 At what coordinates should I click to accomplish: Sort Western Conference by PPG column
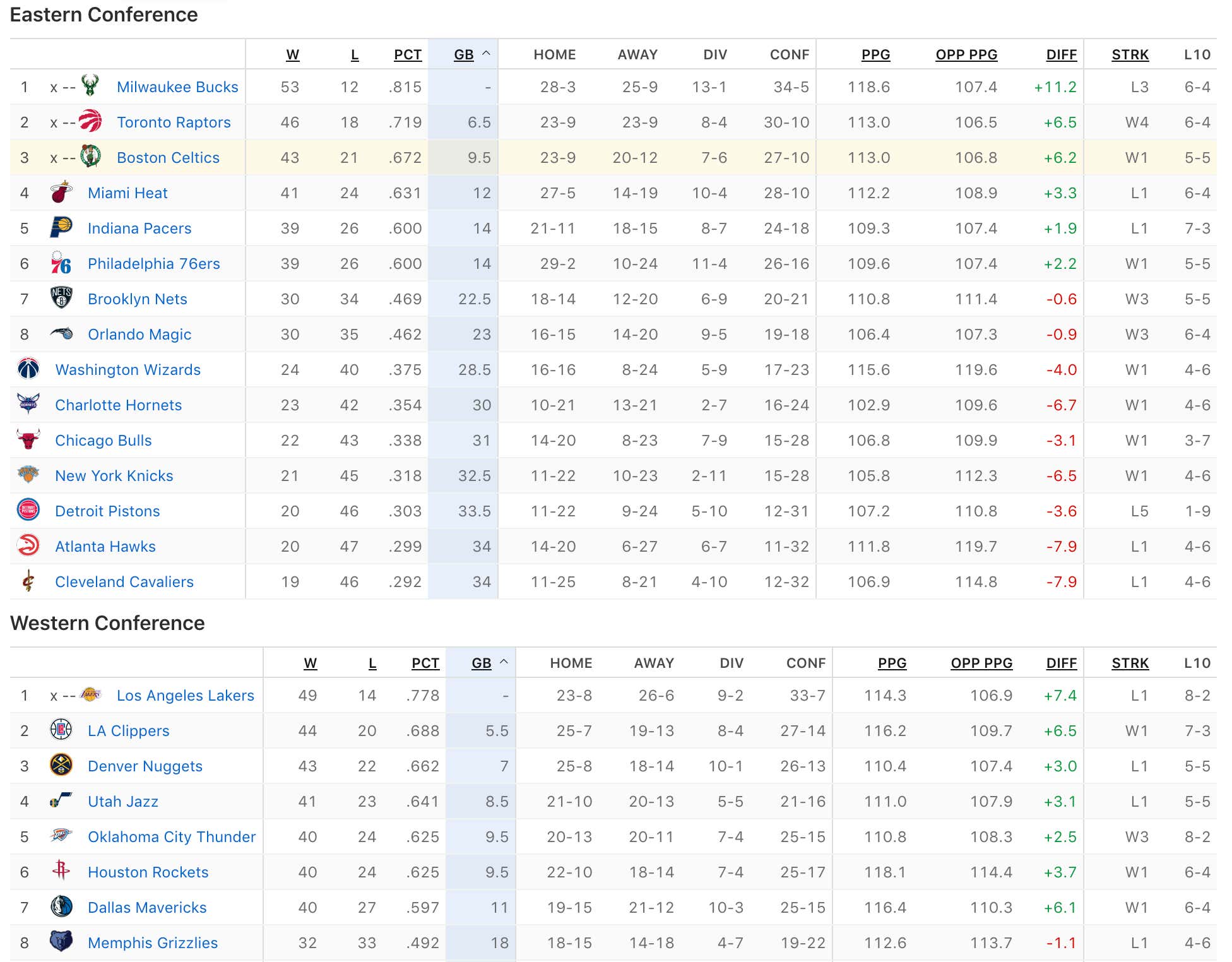point(892,663)
